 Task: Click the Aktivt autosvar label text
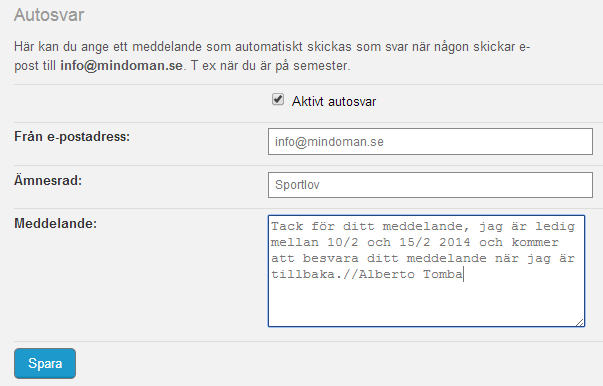coord(334,101)
